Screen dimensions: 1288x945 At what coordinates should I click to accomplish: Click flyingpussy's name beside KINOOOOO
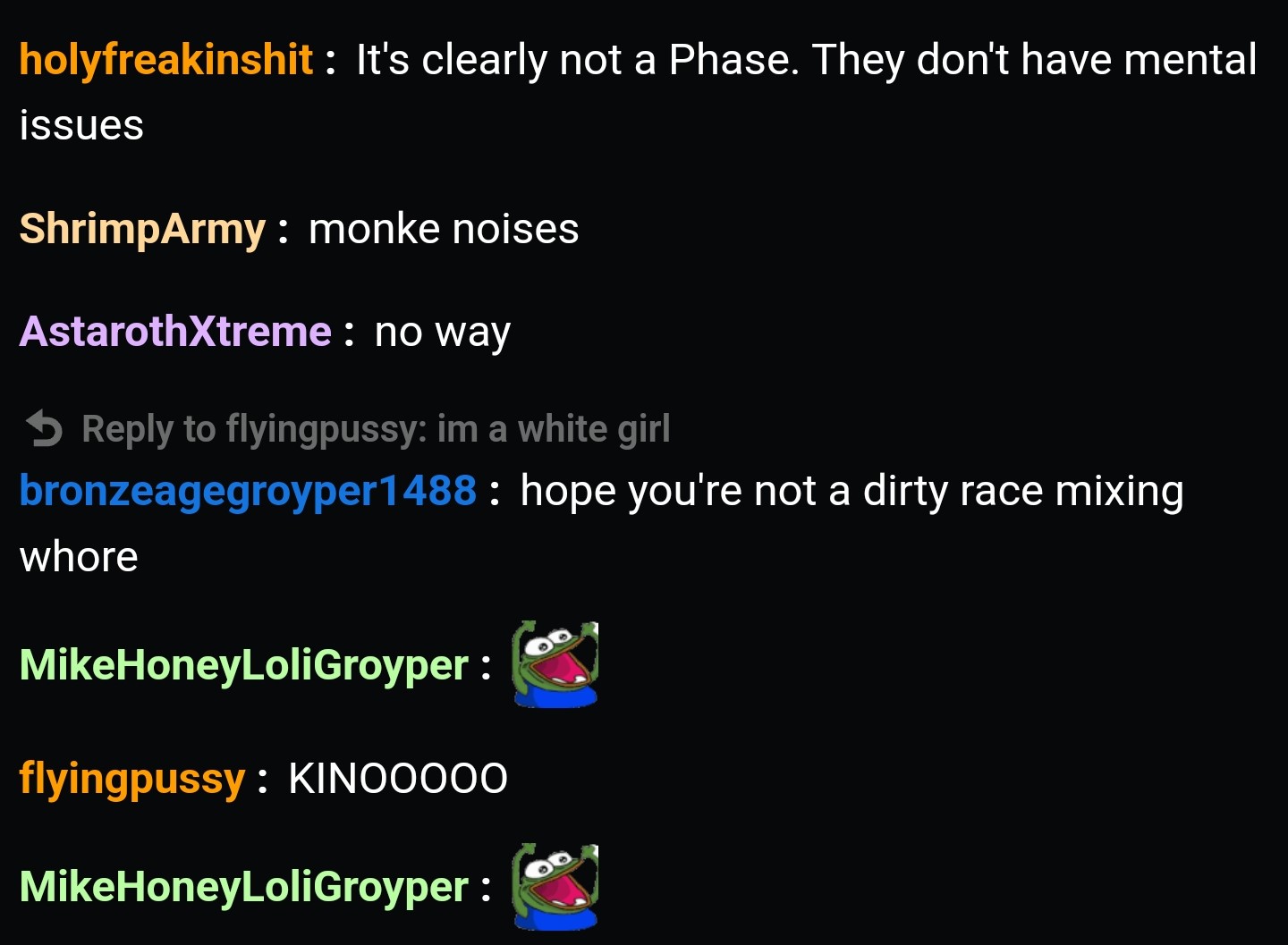132,779
